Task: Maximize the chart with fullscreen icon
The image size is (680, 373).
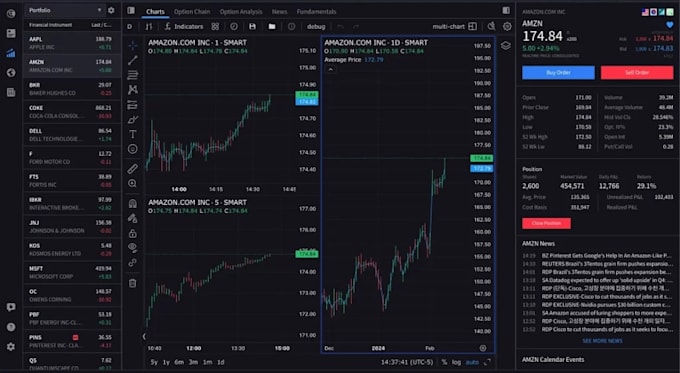Action: pyautogui.click(x=487, y=362)
